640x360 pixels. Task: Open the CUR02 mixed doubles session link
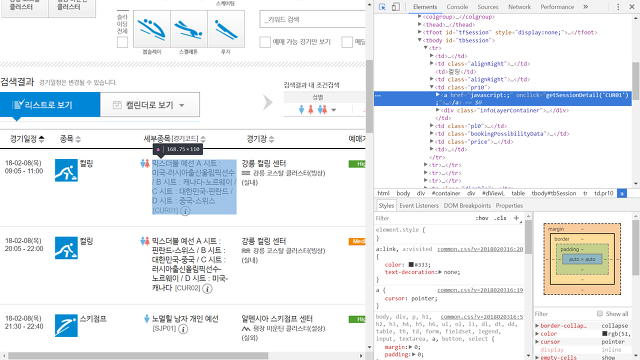(x=190, y=264)
